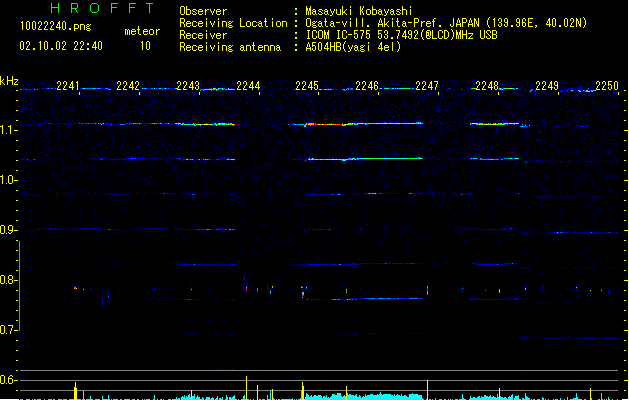629x400 pixels.
Task: Select the filename 10022240.png
Action: click(x=55, y=26)
